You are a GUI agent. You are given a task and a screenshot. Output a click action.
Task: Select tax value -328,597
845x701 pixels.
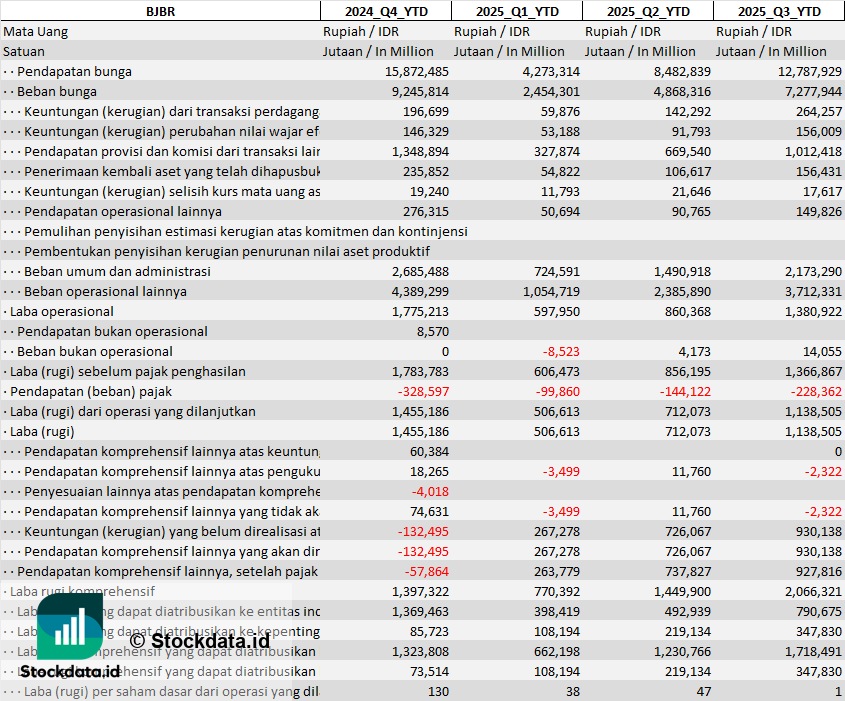tap(423, 391)
